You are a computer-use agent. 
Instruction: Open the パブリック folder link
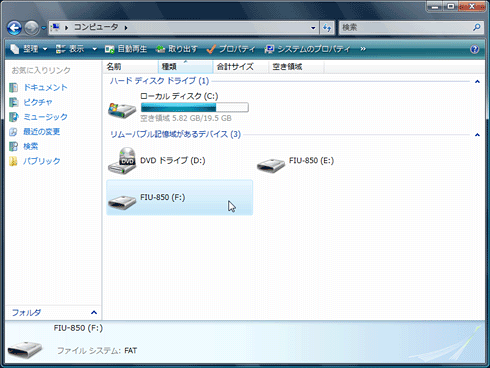[x=41, y=161]
